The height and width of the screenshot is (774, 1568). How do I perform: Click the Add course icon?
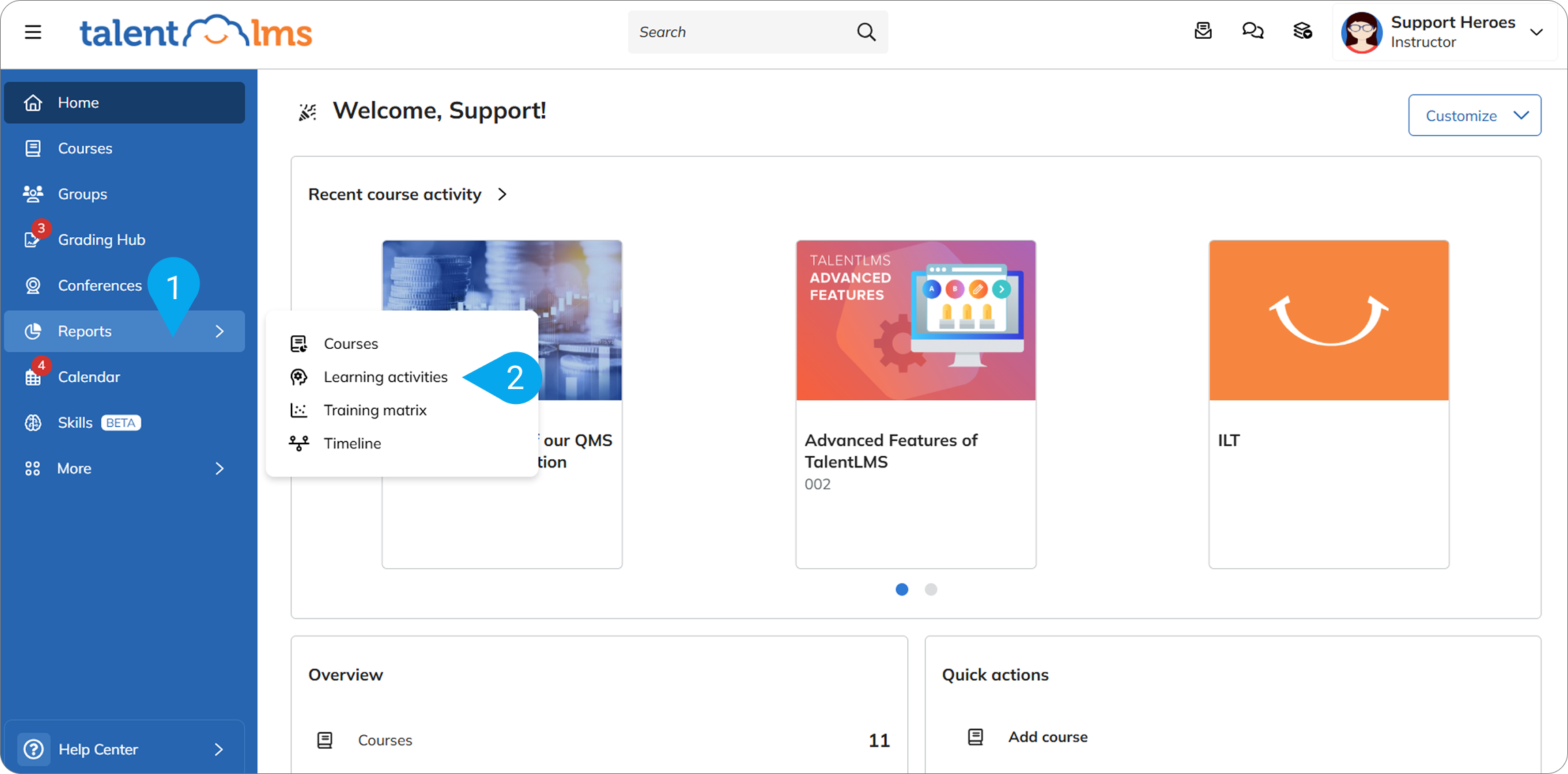coord(975,737)
